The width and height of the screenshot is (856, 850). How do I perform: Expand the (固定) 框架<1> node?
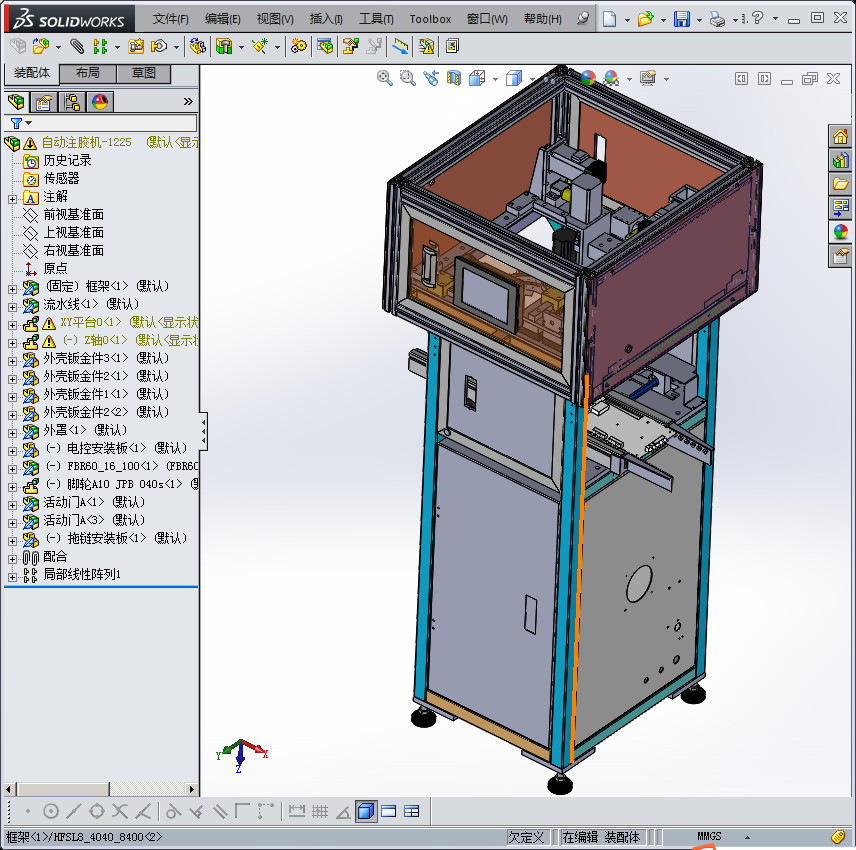[12, 289]
